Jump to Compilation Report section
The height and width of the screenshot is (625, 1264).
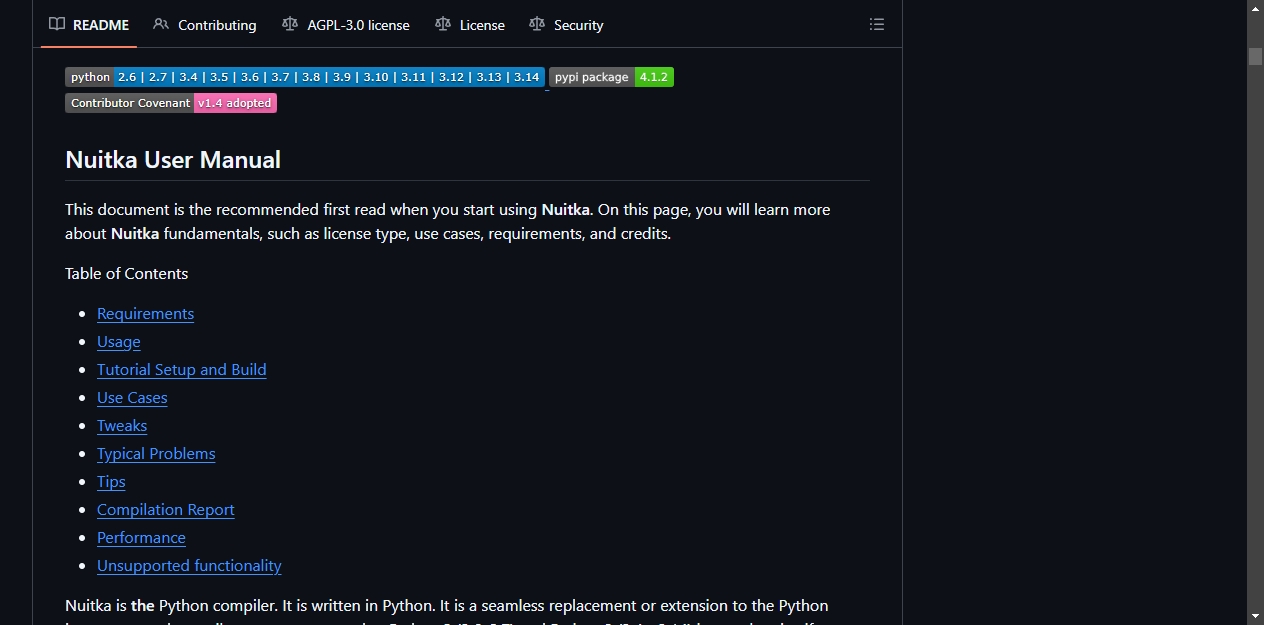pos(166,510)
